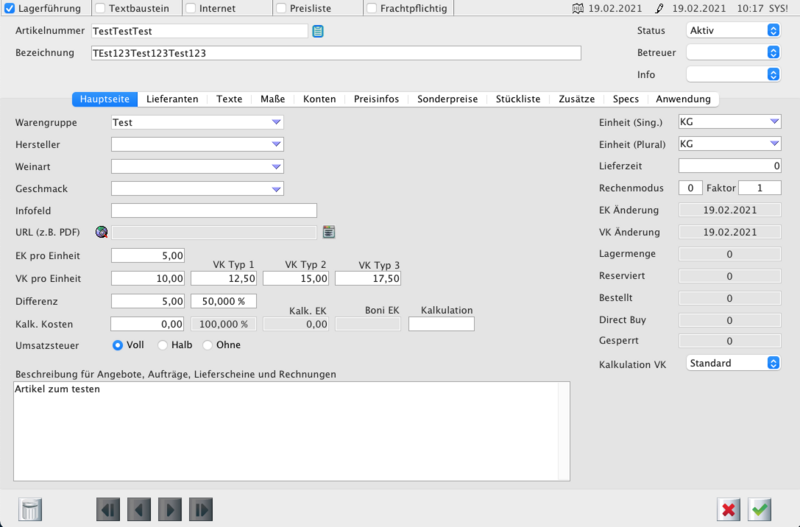Image resolution: width=800 pixels, height=527 pixels.
Task: Open the Sonderpreise tab
Action: click(449, 99)
